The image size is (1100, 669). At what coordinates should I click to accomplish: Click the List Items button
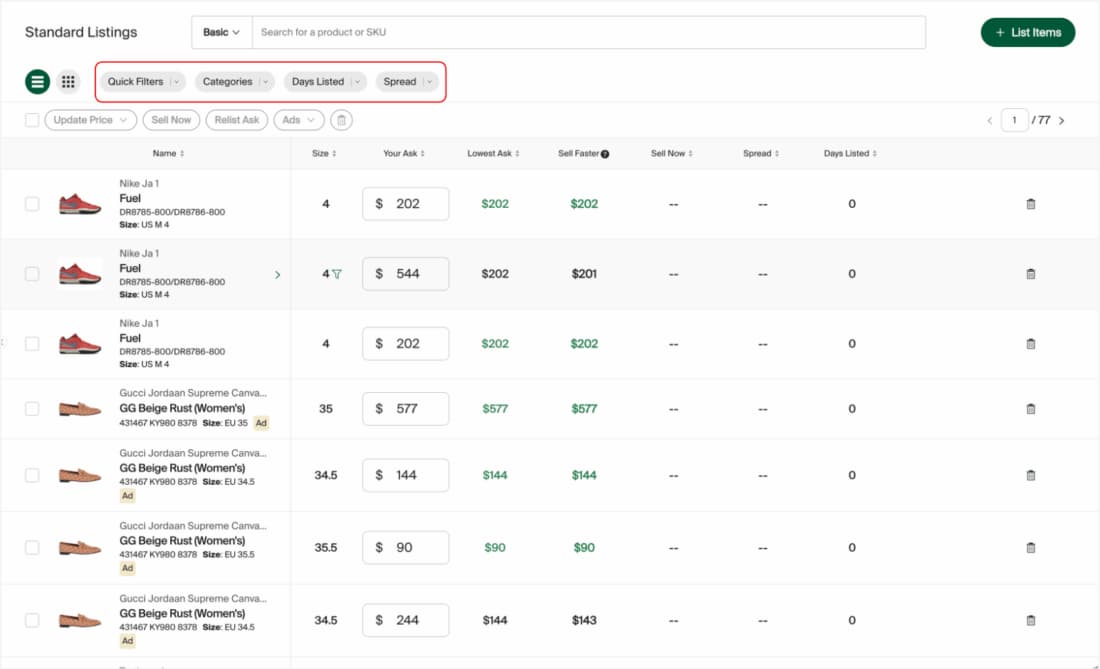click(1027, 32)
